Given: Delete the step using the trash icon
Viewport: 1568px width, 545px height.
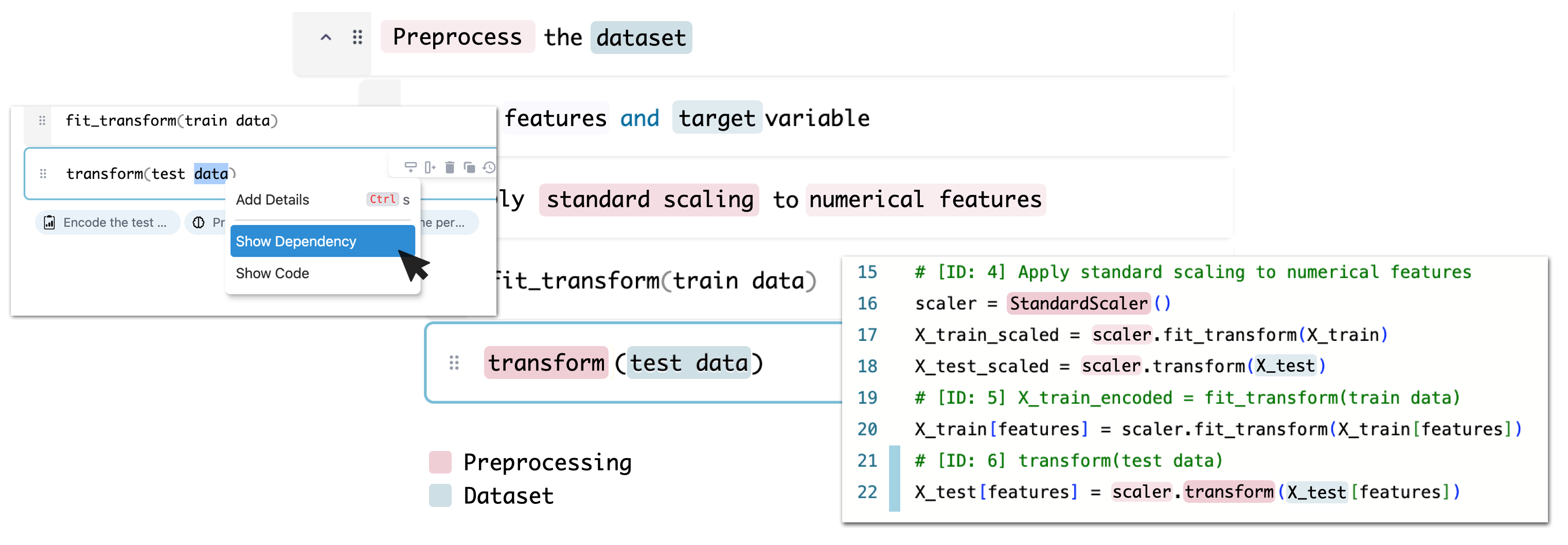Looking at the screenshot, I should pyautogui.click(x=450, y=167).
